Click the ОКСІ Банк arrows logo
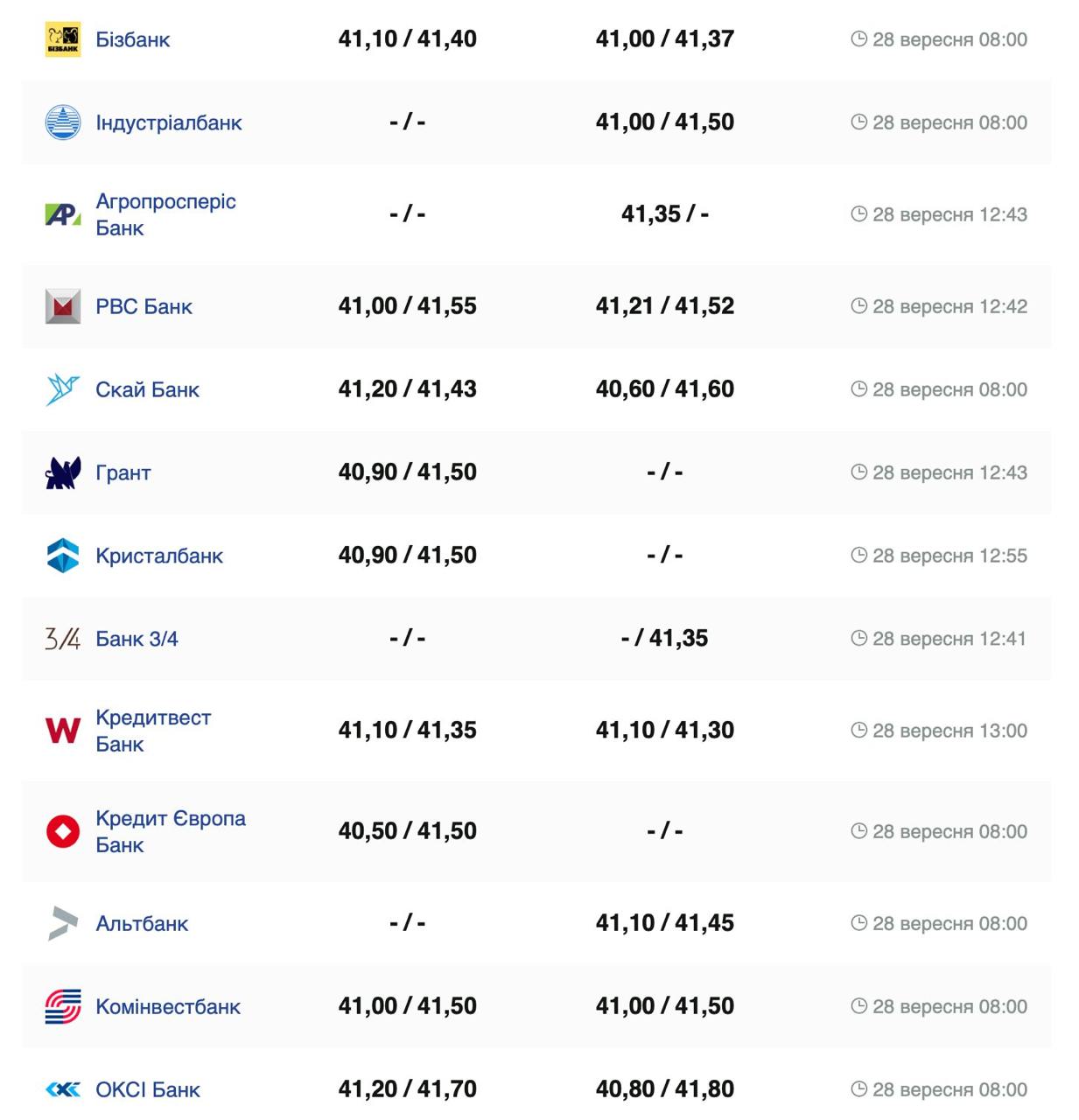Screen dimensions: 1079x1120 [x=63, y=1089]
